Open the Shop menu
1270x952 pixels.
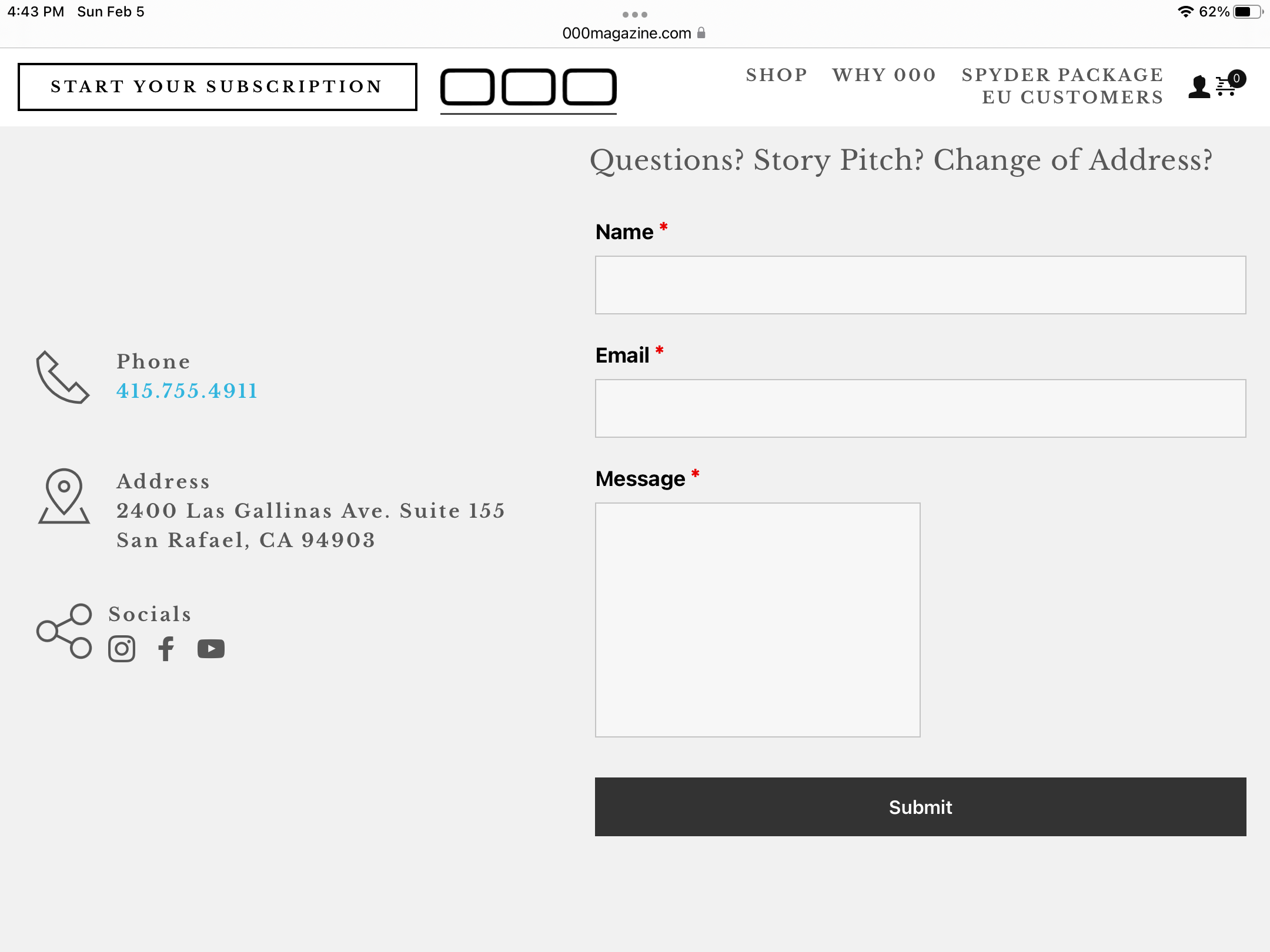pos(777,75)
